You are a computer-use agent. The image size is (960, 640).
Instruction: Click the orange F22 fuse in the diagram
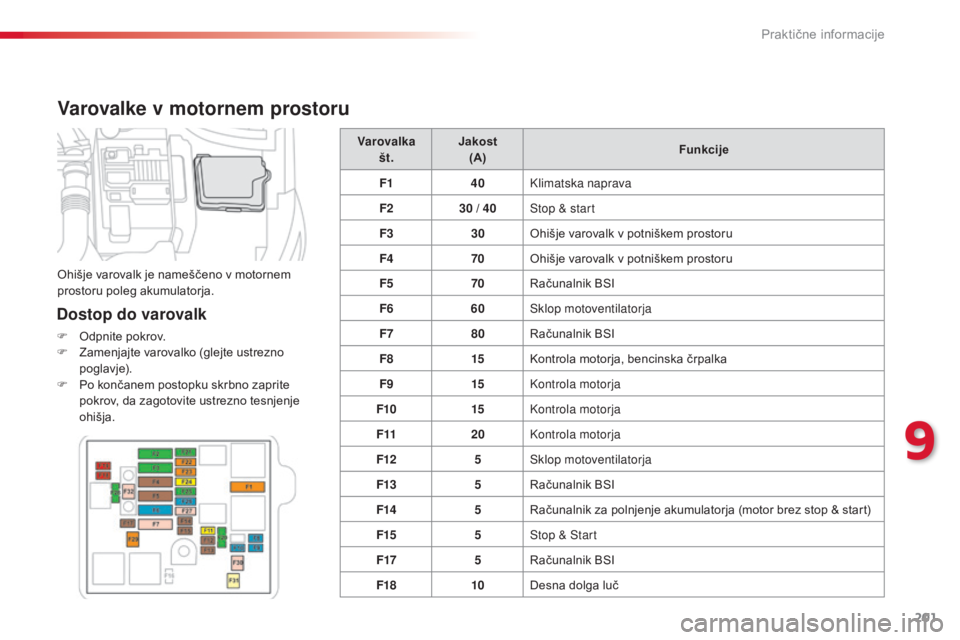click(x=186, y=462)
